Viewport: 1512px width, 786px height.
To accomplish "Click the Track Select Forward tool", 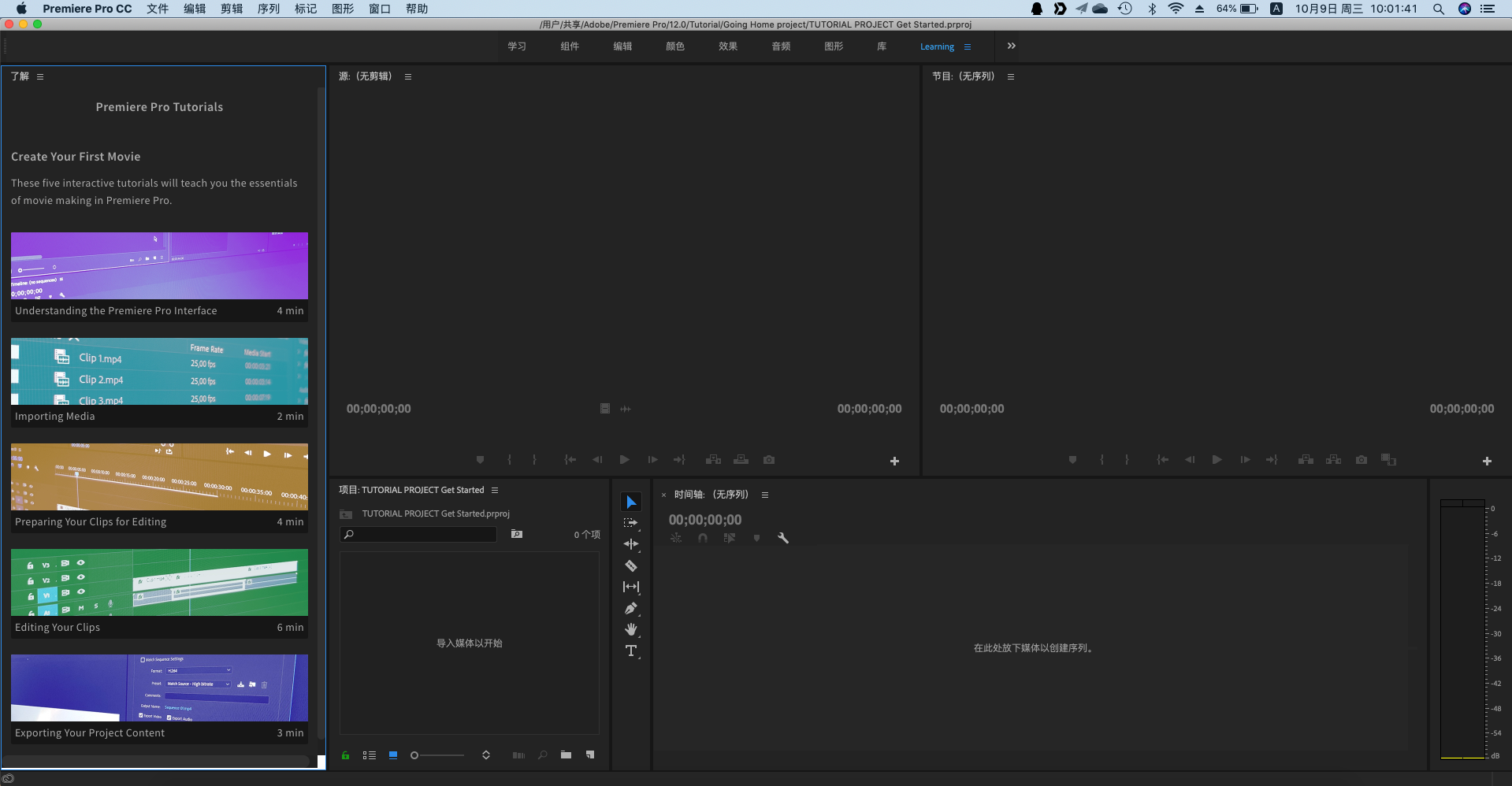I will [630, 523].
